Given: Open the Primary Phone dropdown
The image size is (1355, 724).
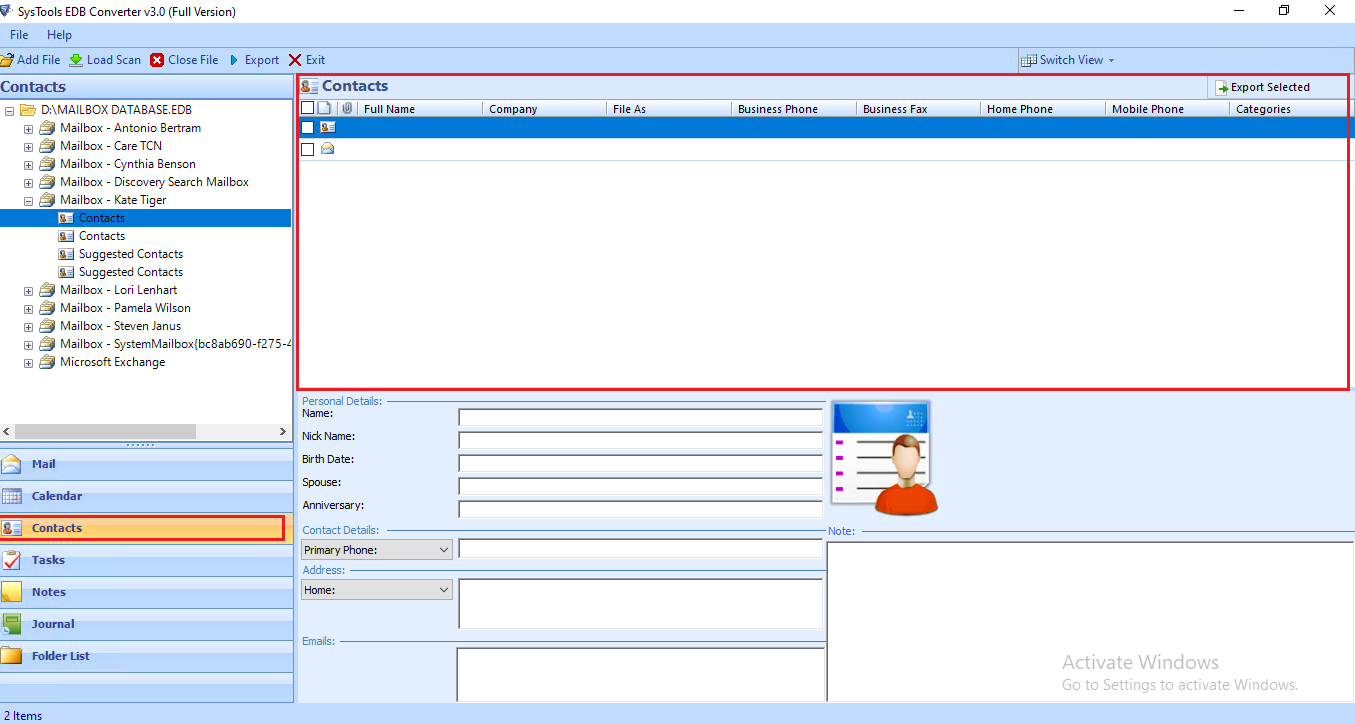Looking at the screenshot, I should pos(444,550).
